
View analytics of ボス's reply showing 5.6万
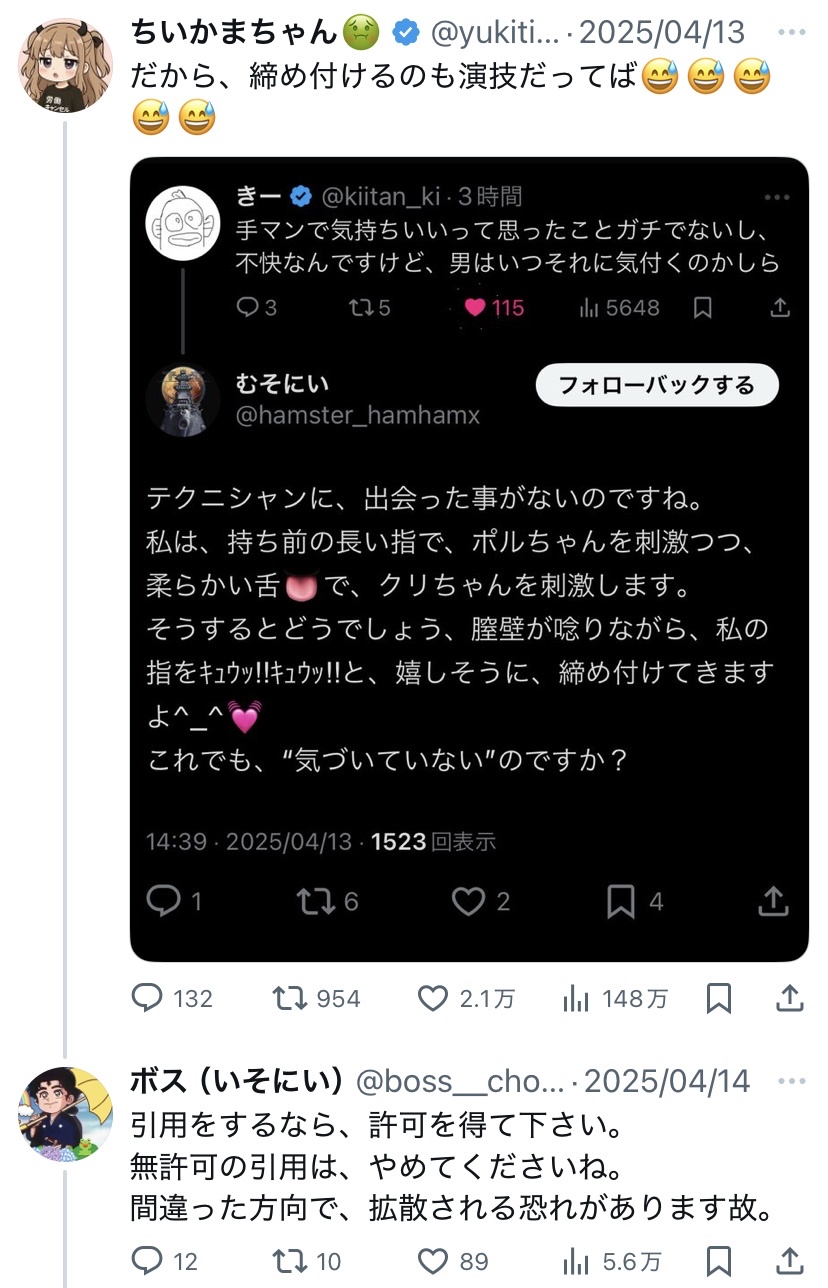tap(578, 1261)
